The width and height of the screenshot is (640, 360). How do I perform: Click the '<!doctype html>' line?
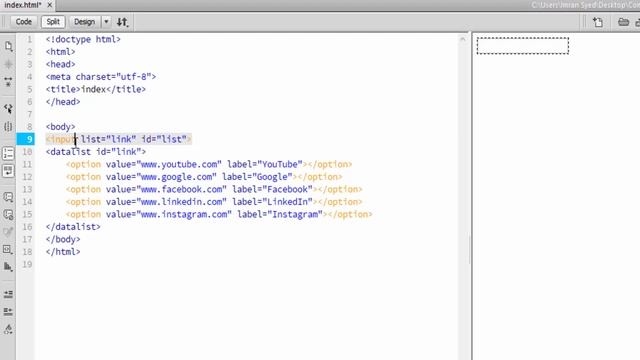tap(83, 39)
